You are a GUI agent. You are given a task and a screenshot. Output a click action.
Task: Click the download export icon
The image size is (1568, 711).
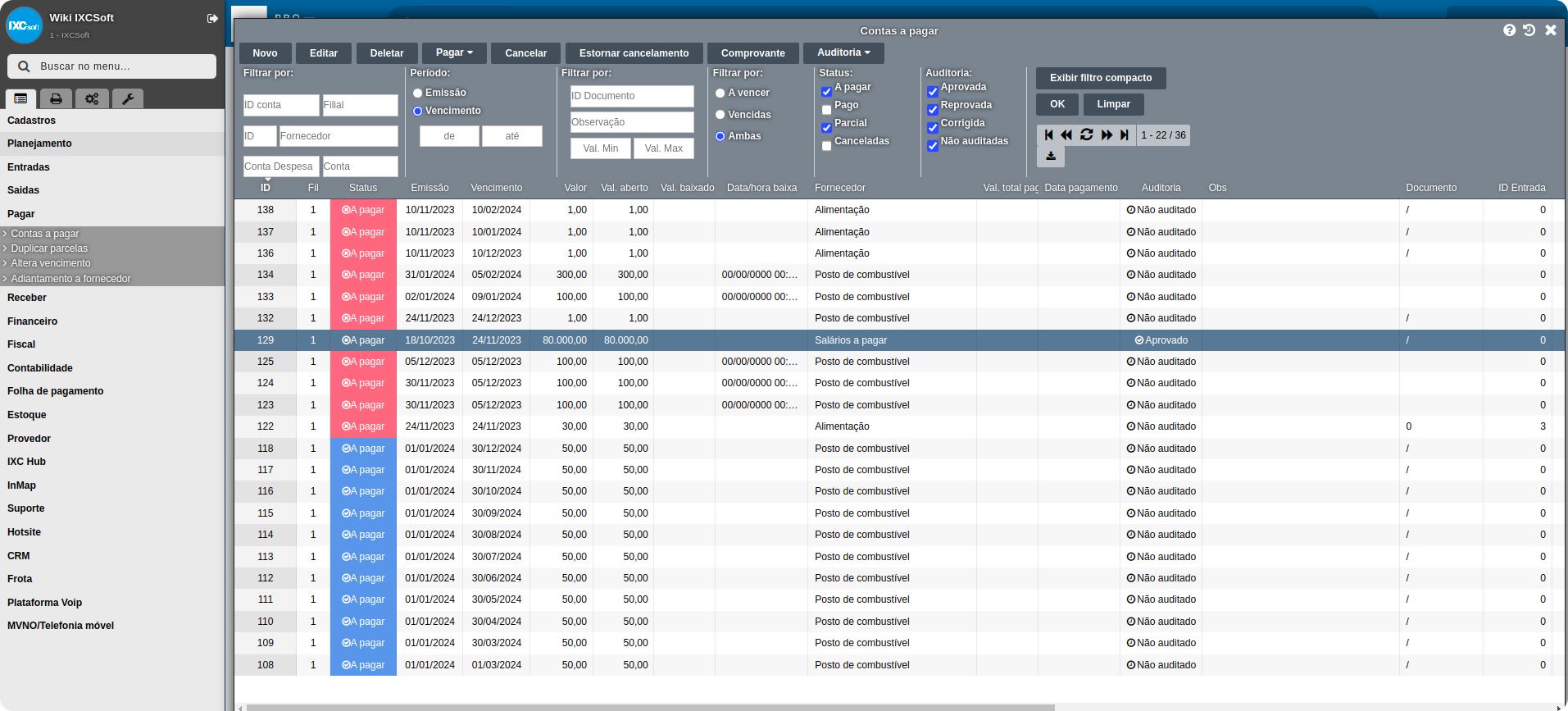[1051, 156]
